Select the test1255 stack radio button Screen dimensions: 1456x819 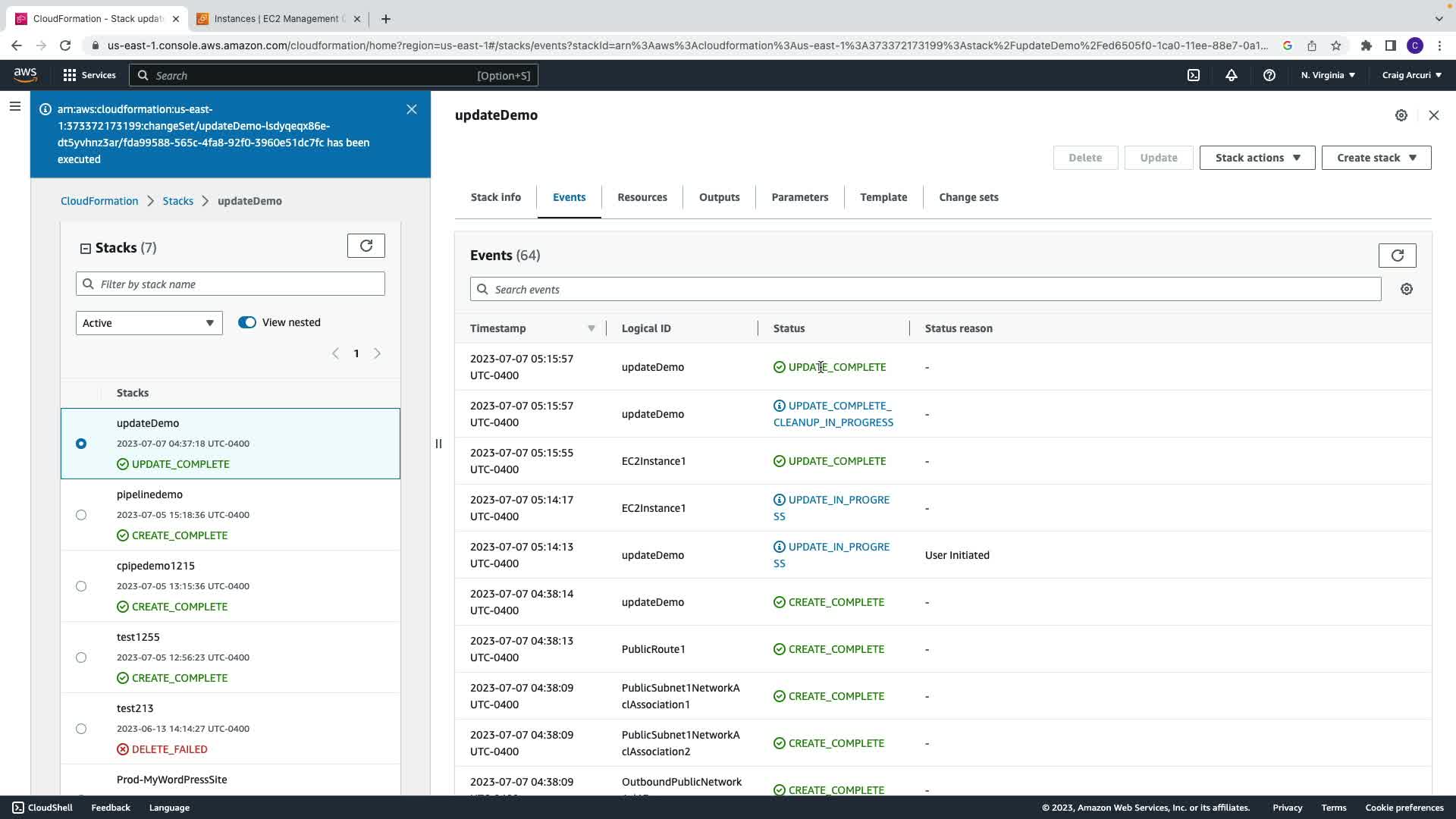[x=81, y=657]
